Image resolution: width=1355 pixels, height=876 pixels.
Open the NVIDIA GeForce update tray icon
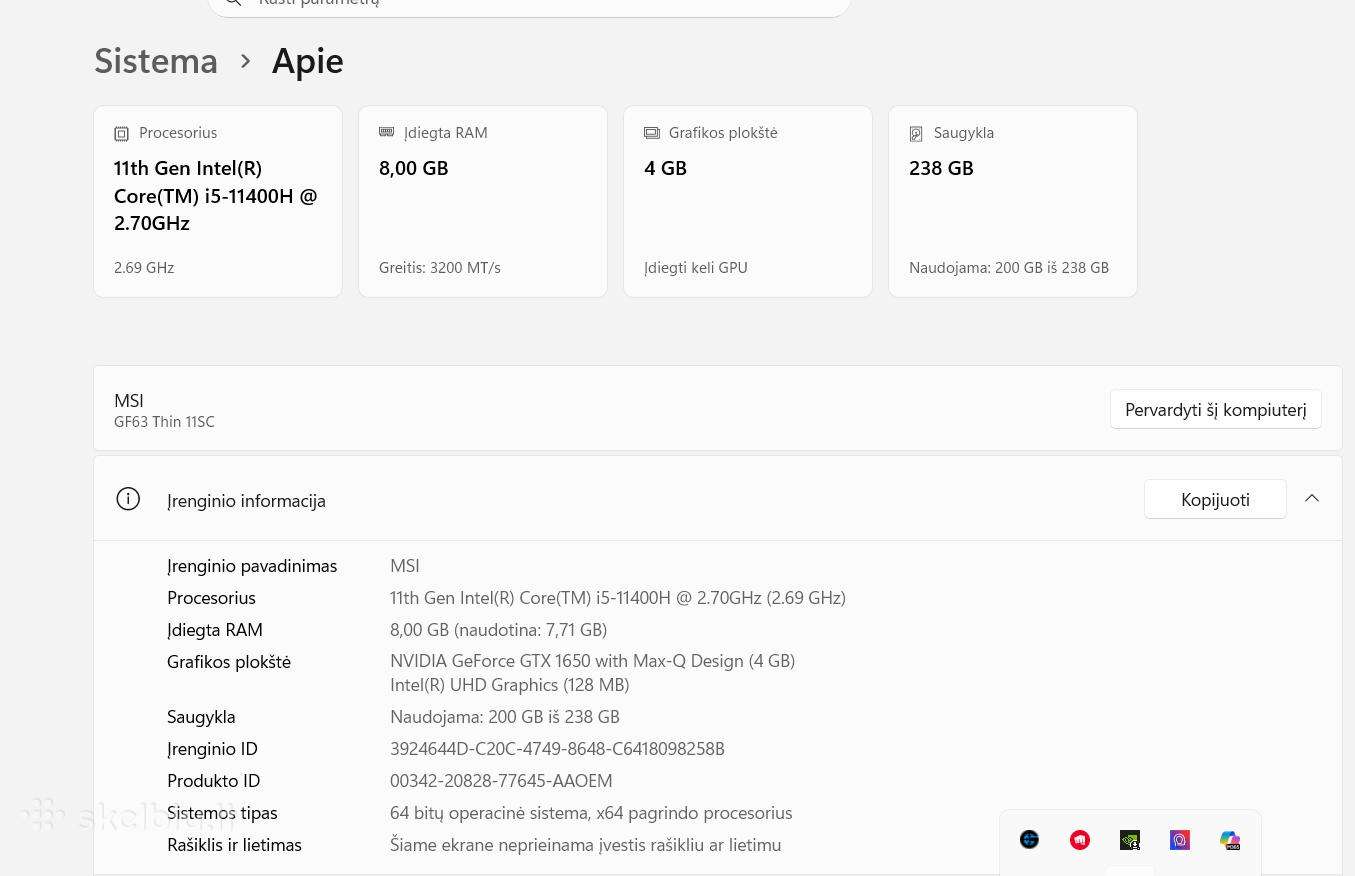(x=1130, y=840)
